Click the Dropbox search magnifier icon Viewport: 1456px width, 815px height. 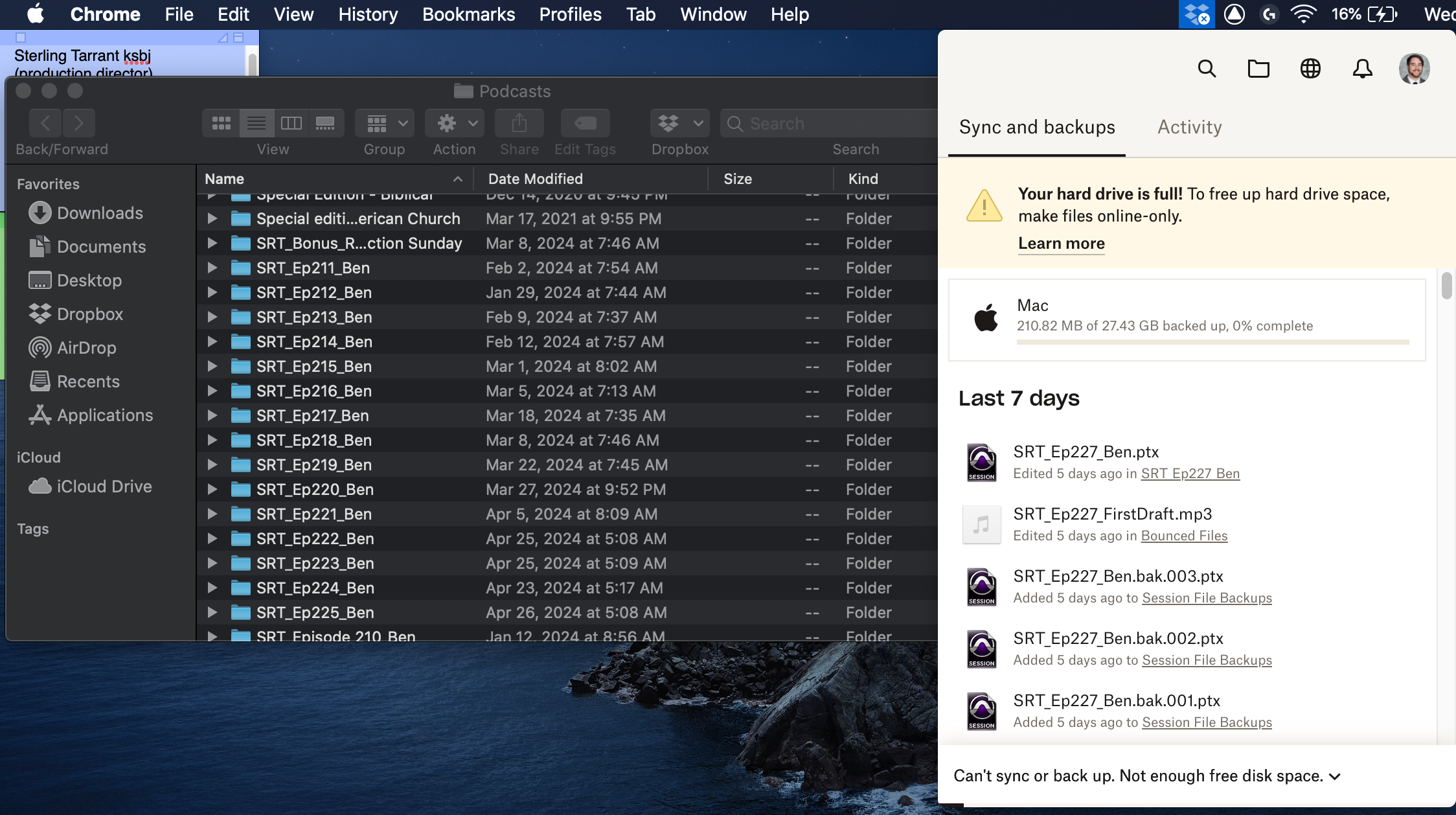click(1207, 69)
